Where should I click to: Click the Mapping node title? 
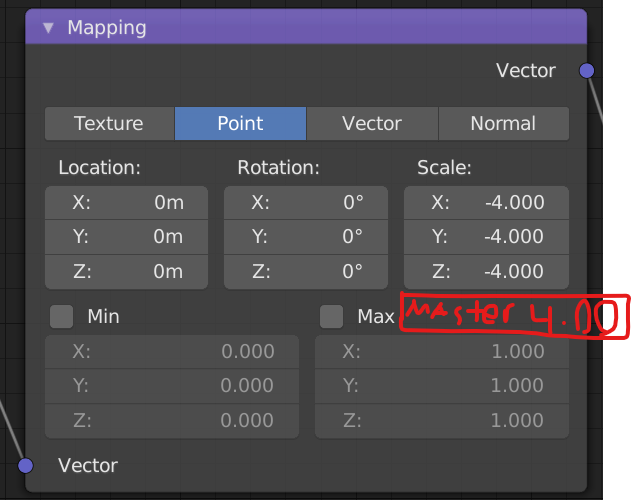(107, 28)
